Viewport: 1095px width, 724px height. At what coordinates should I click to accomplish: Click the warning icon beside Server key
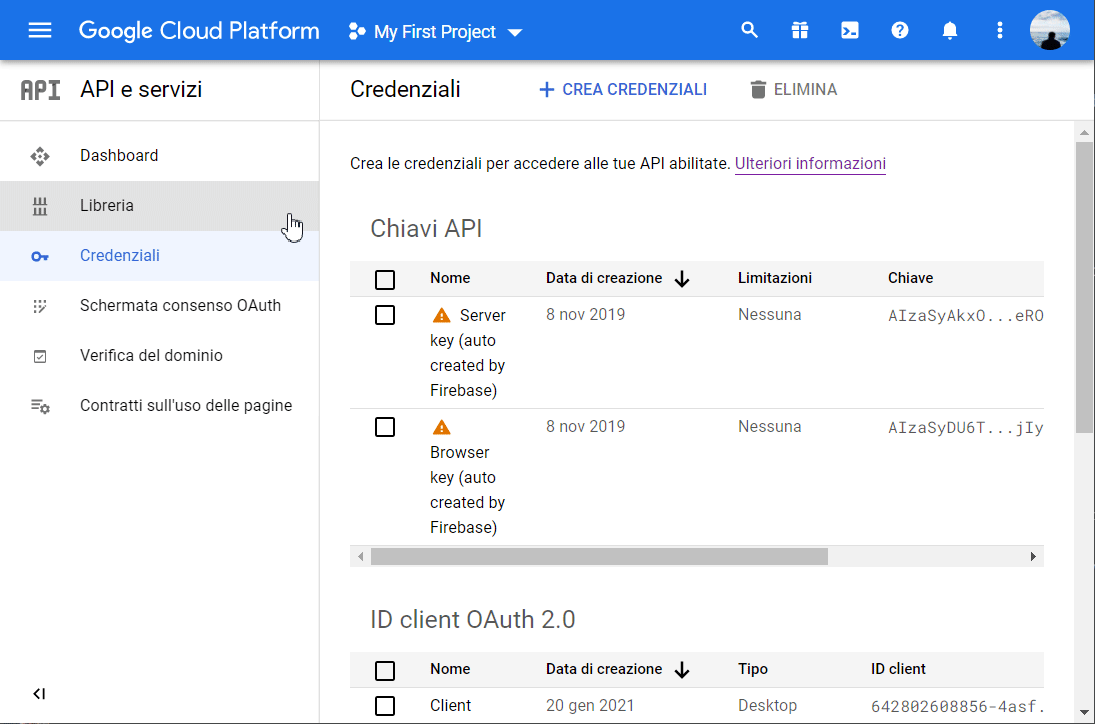click(441, 316)
